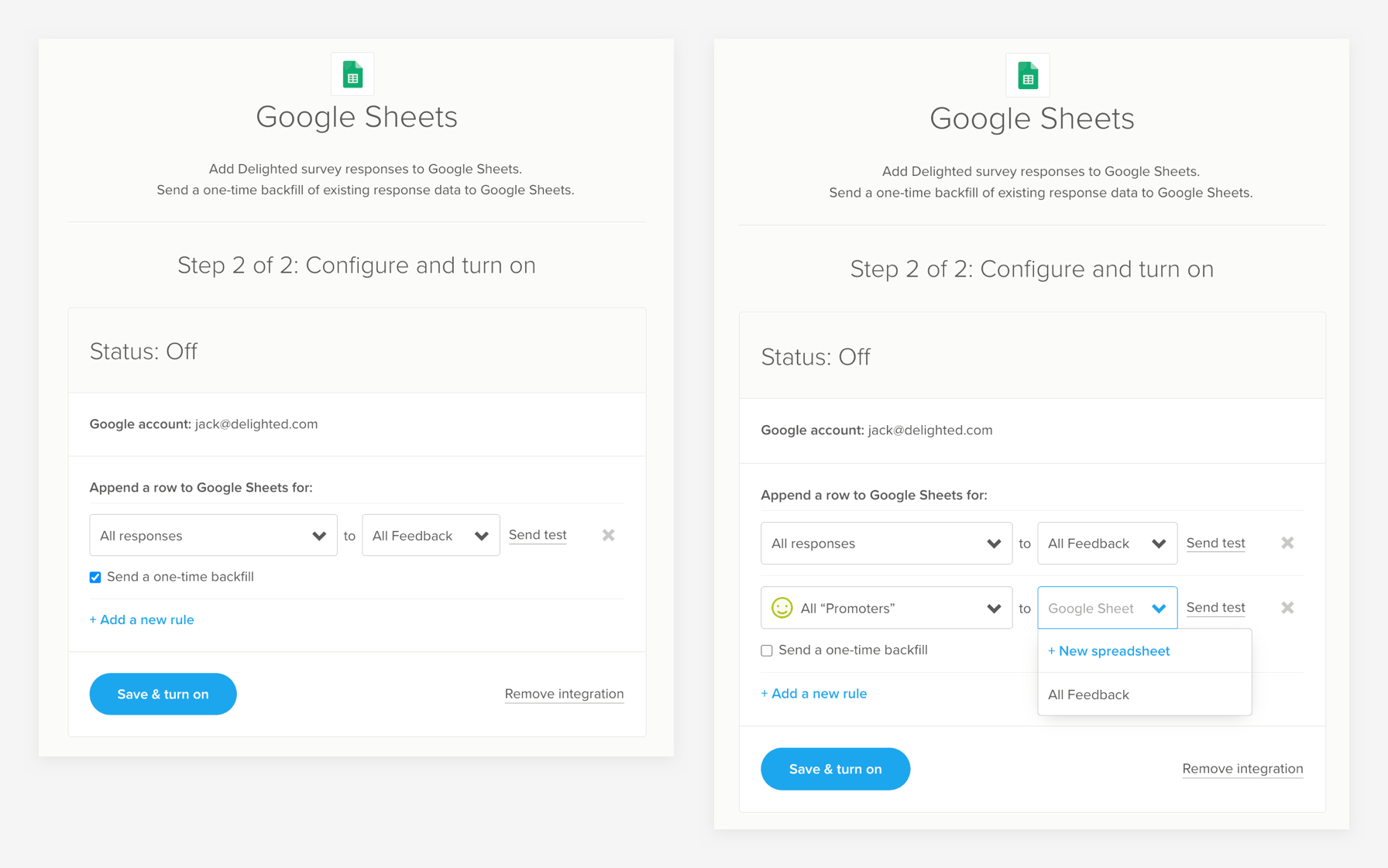
Task: Open All Feedback dropdown in left panel
Action: pyautogui.click(x=430, y=535)
